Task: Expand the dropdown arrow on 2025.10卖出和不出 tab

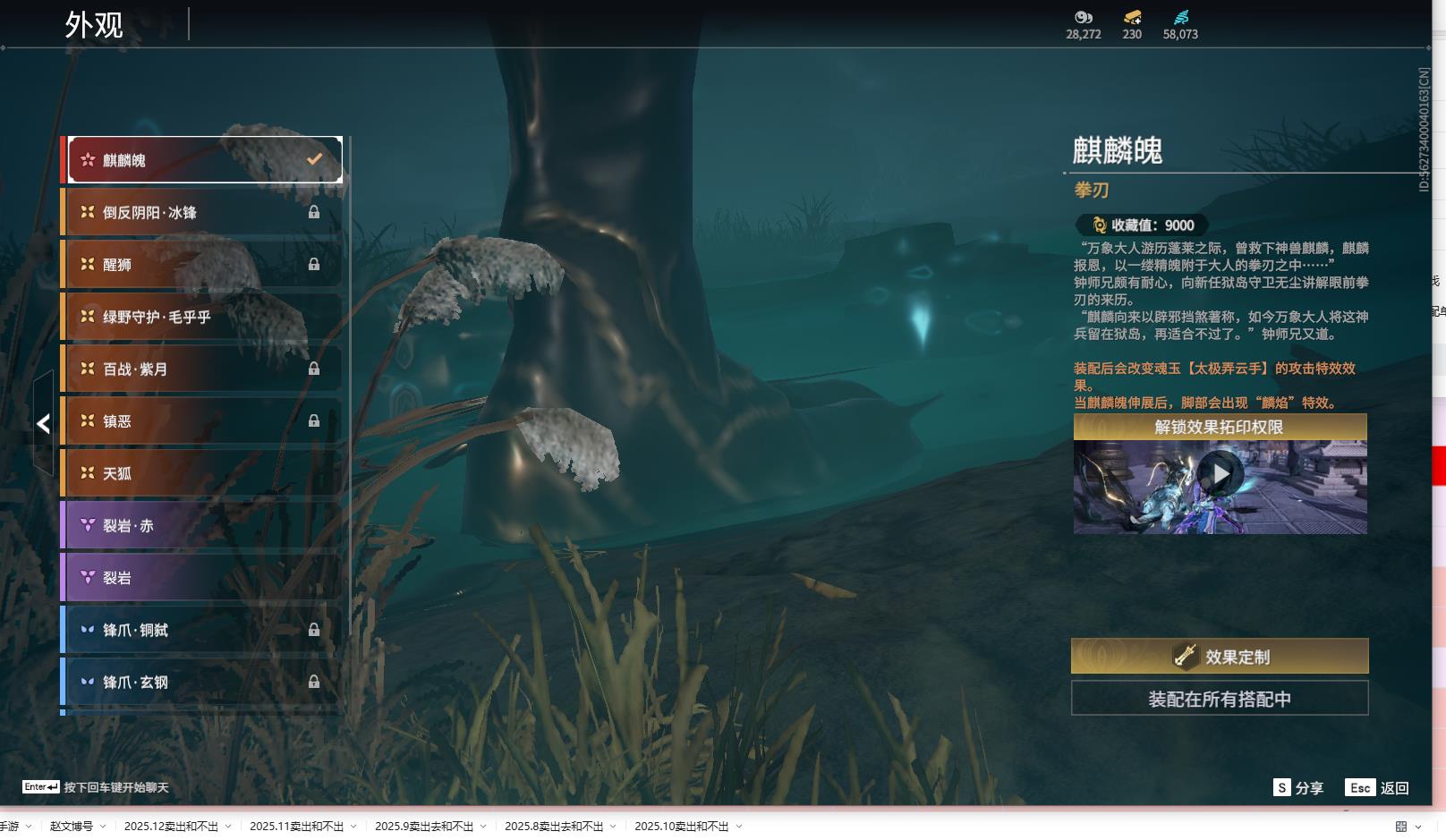Action: [x=739, y=826]
